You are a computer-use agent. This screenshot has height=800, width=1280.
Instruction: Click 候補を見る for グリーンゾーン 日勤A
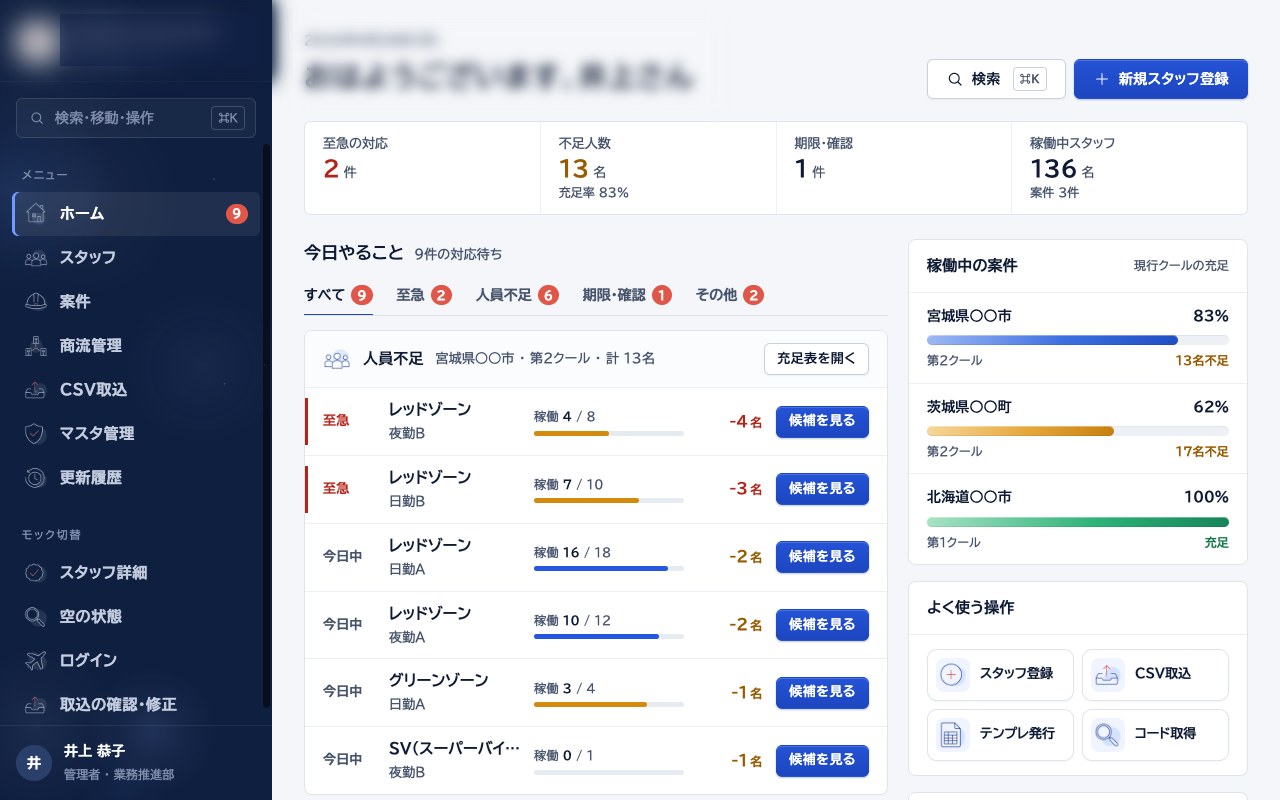coord(822,692)
